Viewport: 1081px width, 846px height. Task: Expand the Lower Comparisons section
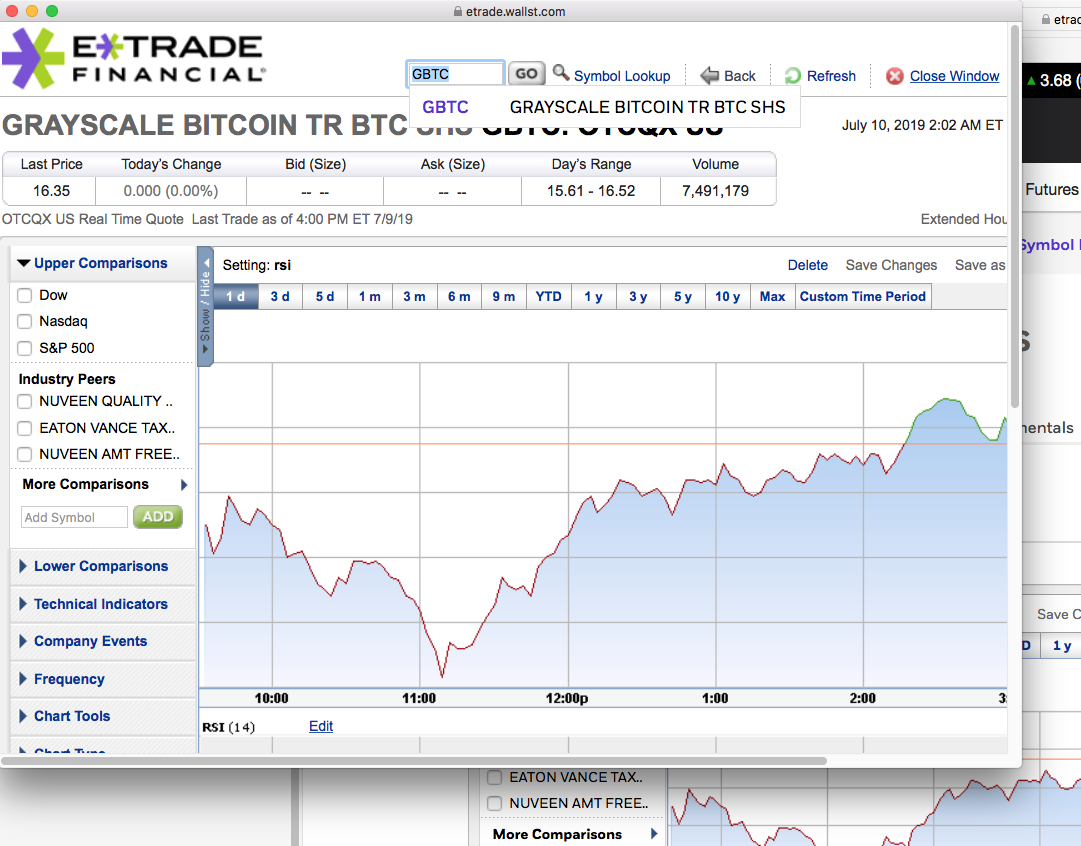101,566
